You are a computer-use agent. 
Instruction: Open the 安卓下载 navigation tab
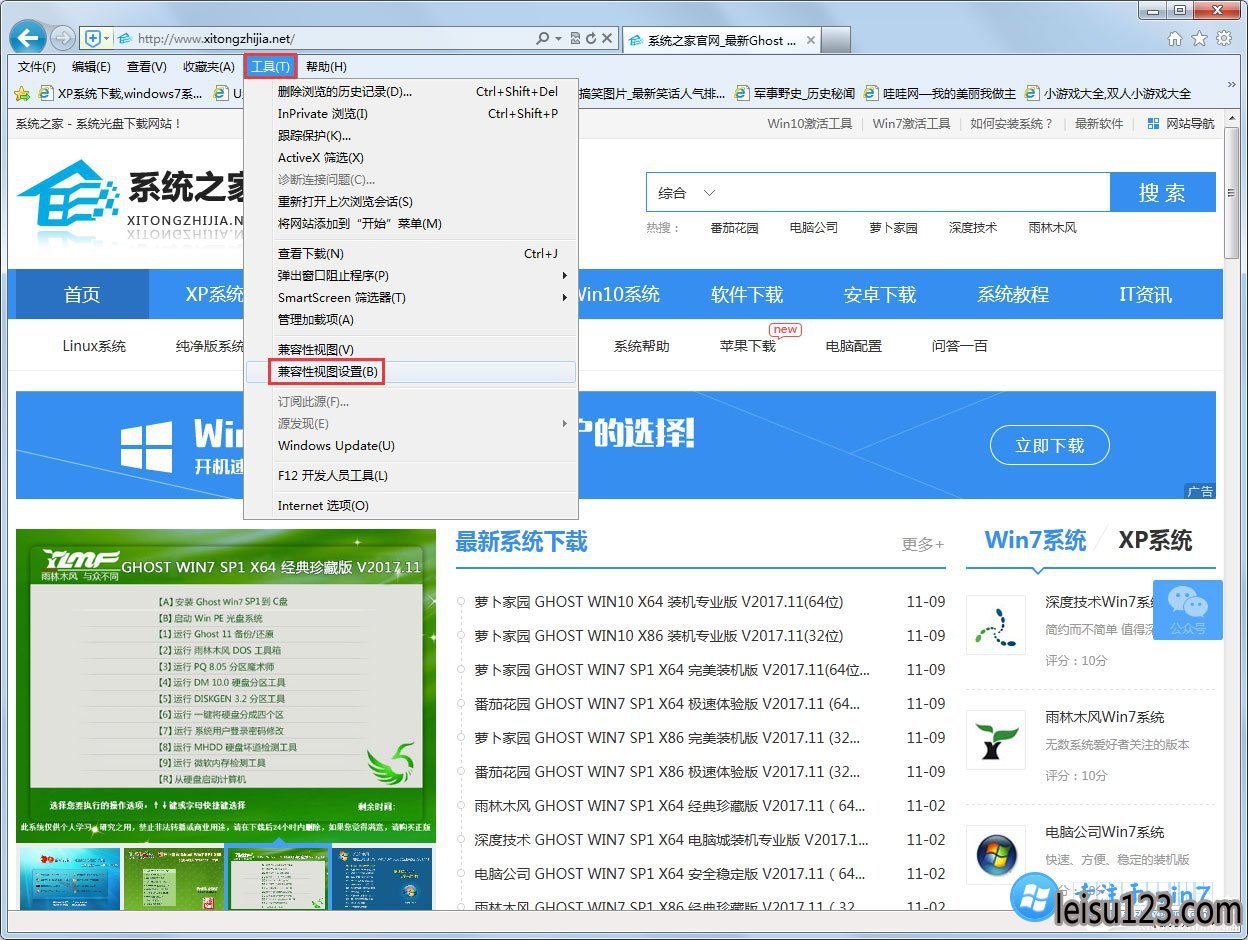(x=880, y=294)
